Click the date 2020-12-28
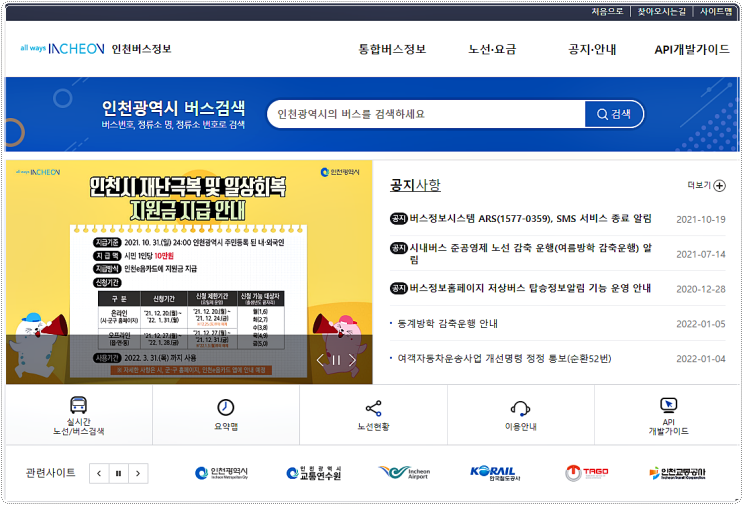The width and height of the screenshot is (743, 505). coord(700,289)
